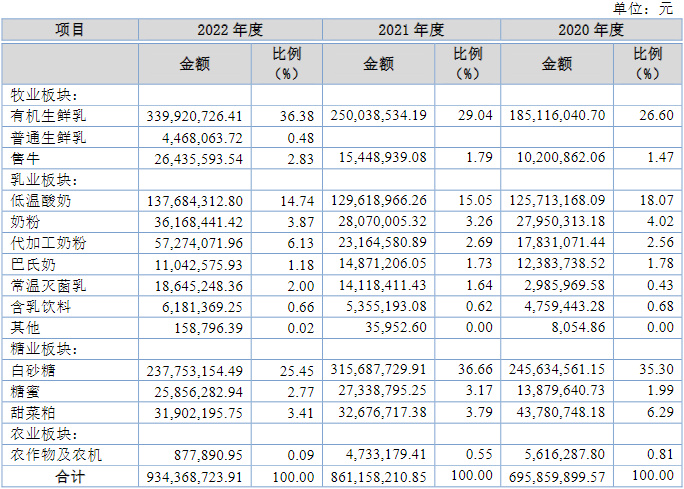Click the 牧业板块 section row label
The height and width of the screenshot is (489, 684).
44,95
